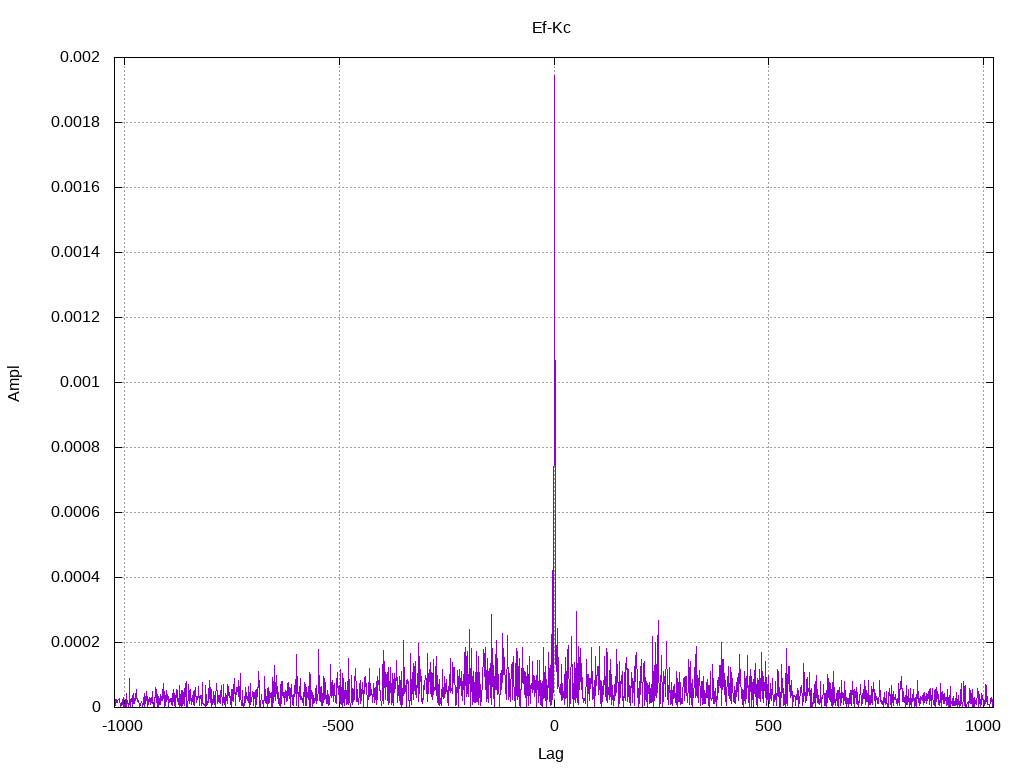Click y-axis tick label 0.0002
1024x768 pixels.
[76, 642]
